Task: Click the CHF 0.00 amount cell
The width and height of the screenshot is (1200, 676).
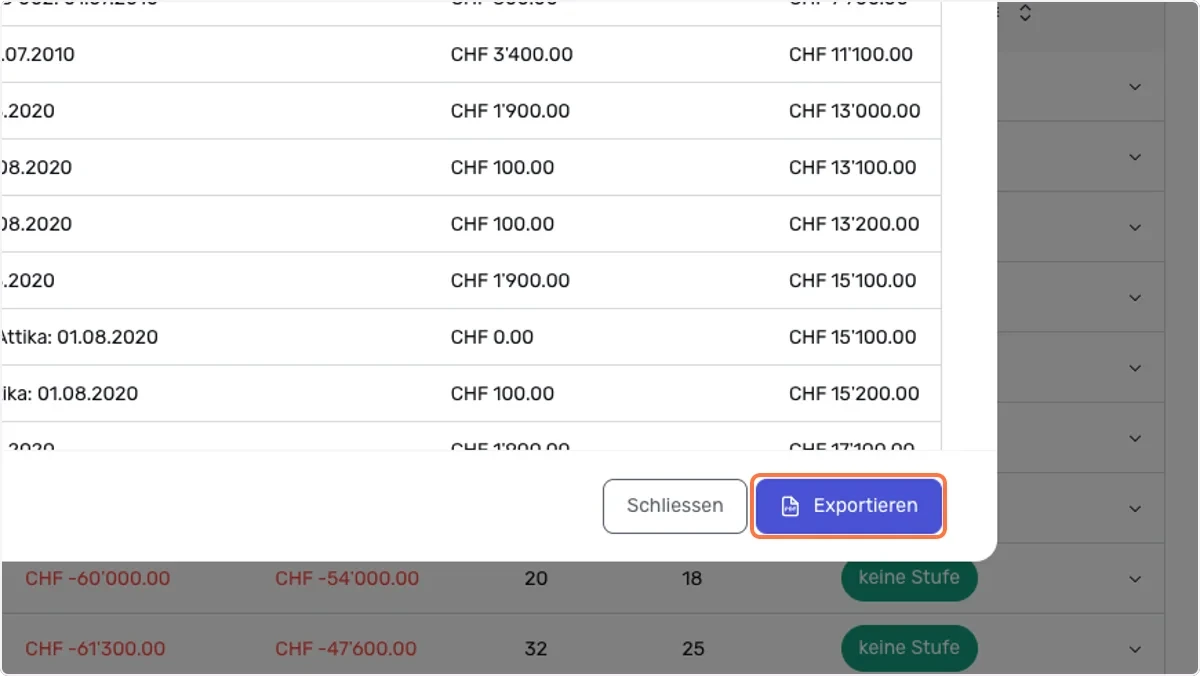Action: point(492,337)
